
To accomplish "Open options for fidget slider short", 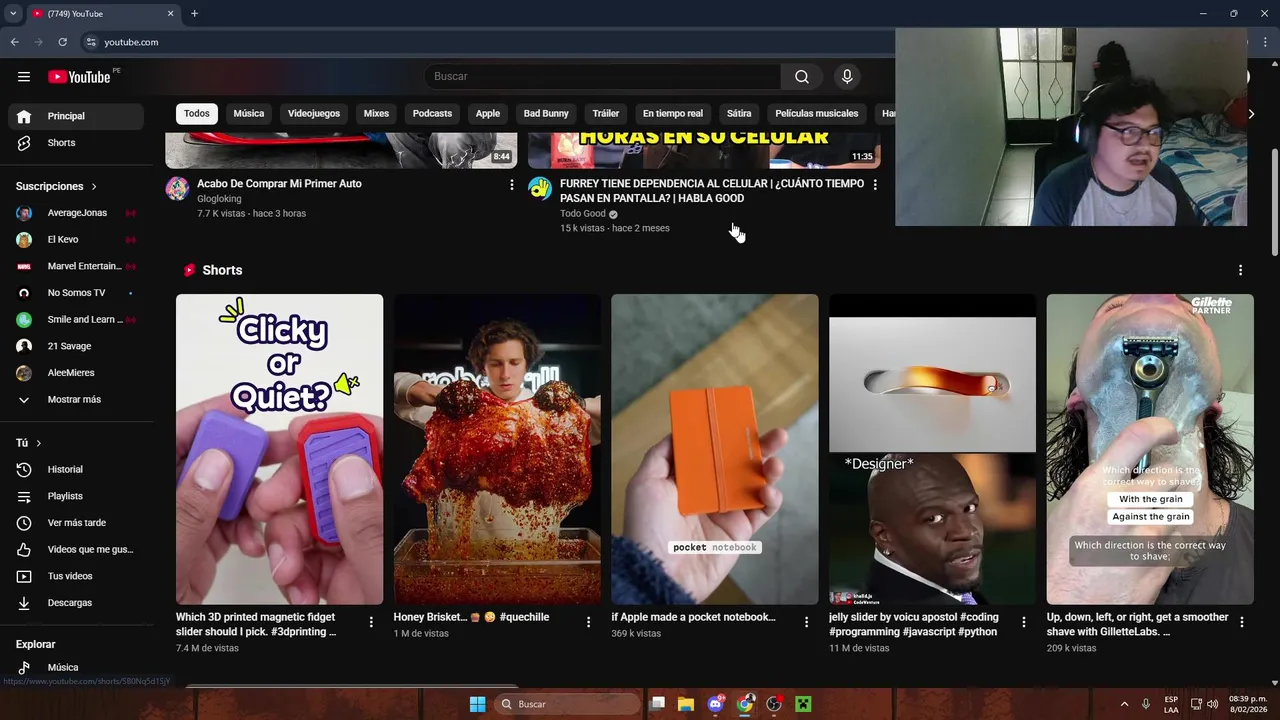I will pyautogui.click(x=371, y=622).
